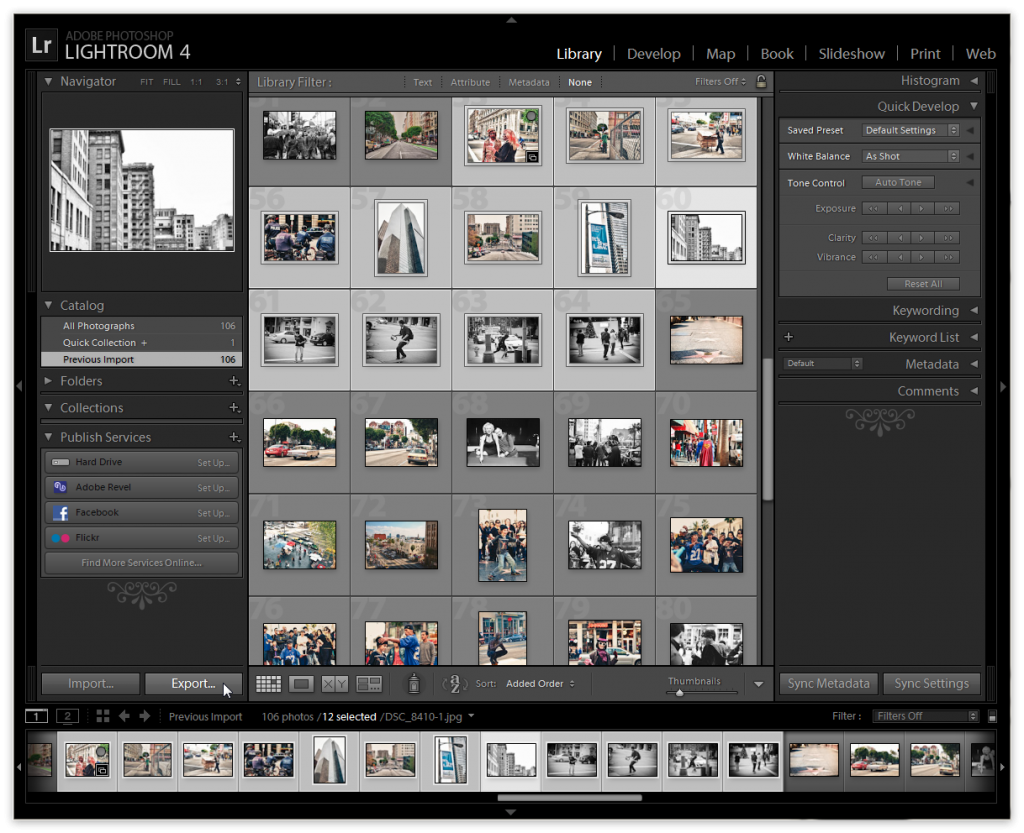Screen dimensions: 1024x833
Task: Add new folder with plus icon
Action: tap(234, 381)
